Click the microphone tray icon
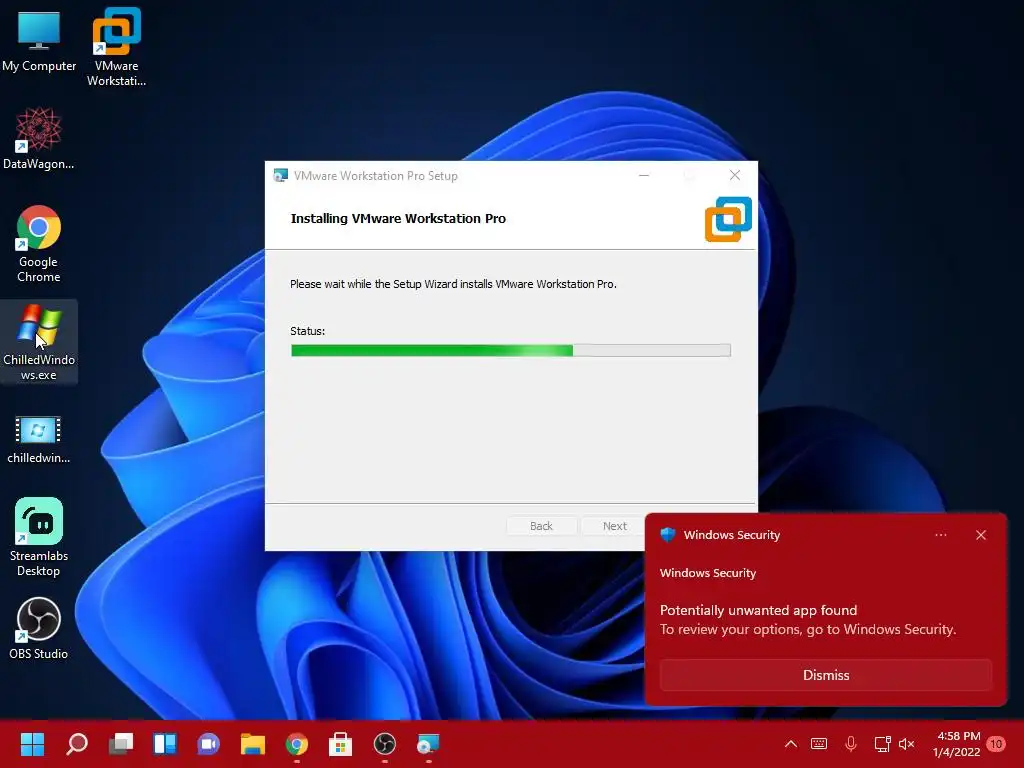The width and height of the screenshot is (1024, 768). coord(851,744)
